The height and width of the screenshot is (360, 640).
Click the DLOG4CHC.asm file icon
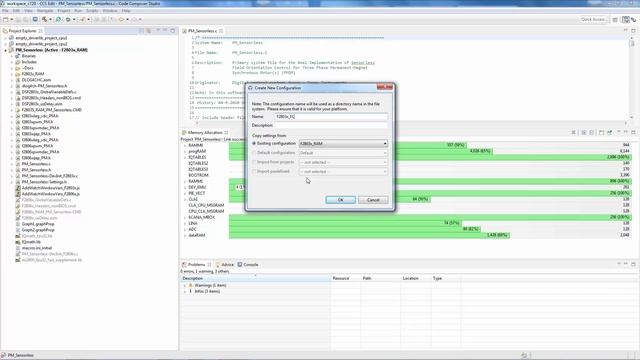coord(18,80)
